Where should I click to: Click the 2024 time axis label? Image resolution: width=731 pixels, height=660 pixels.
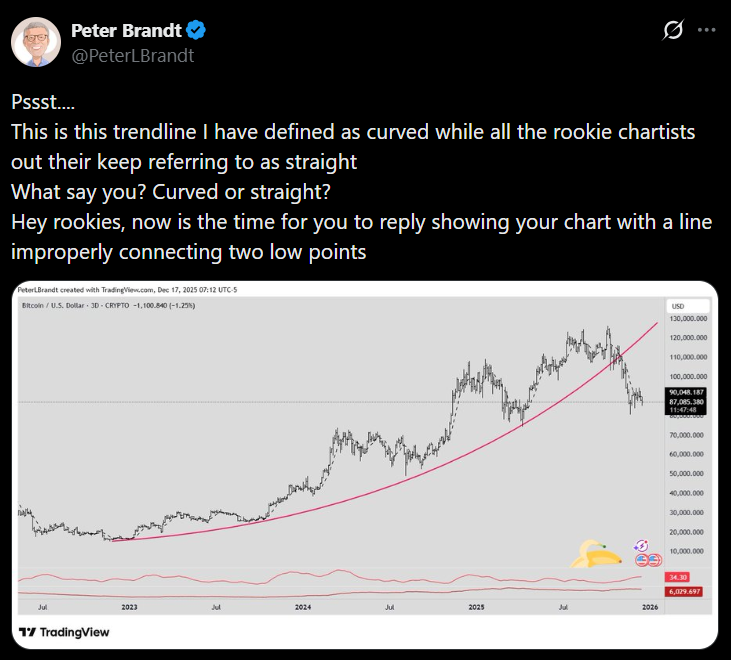click(x=304, y=607)
